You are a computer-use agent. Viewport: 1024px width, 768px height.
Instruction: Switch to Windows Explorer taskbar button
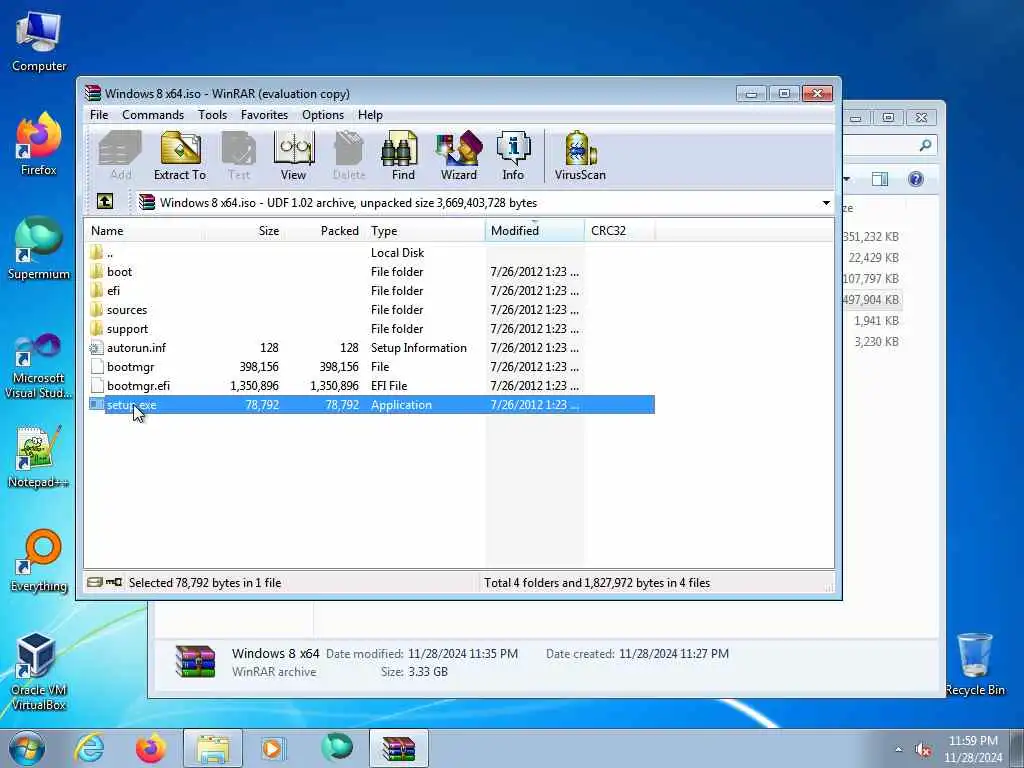(x=212, y=748)
